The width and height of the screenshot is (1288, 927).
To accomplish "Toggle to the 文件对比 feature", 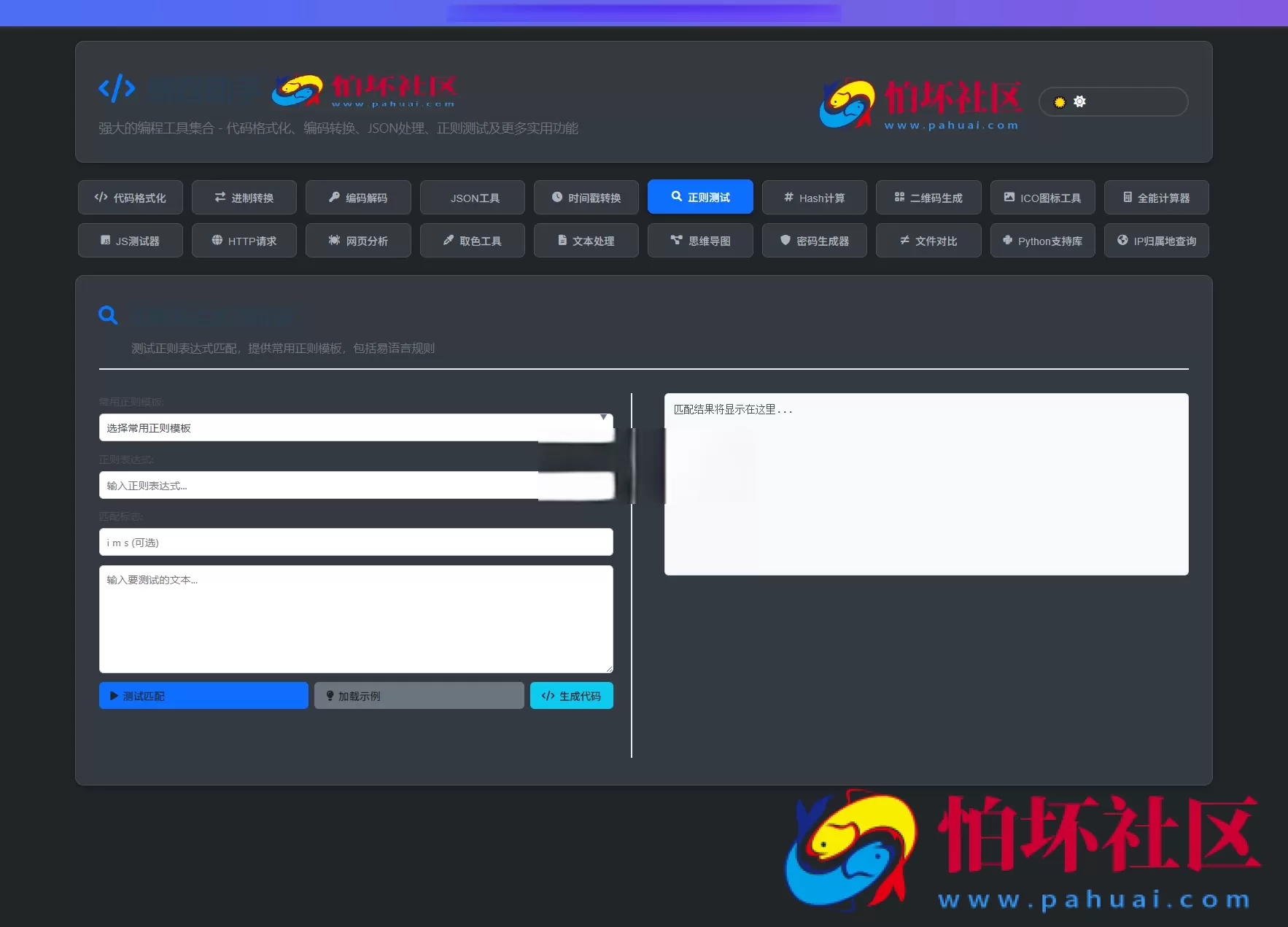I will 928,241.
